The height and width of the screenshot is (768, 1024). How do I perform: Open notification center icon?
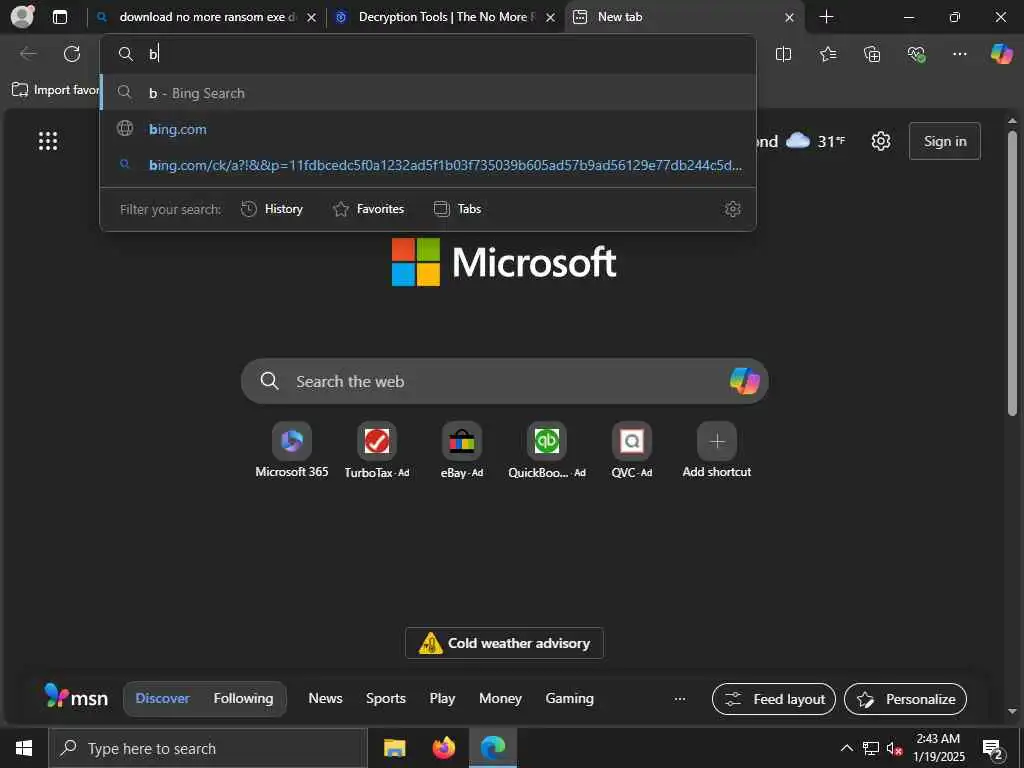click(x=993, y=749)
